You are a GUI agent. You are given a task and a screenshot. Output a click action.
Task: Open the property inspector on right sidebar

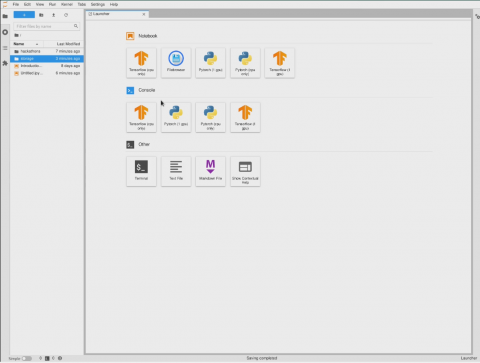(477, 16)
